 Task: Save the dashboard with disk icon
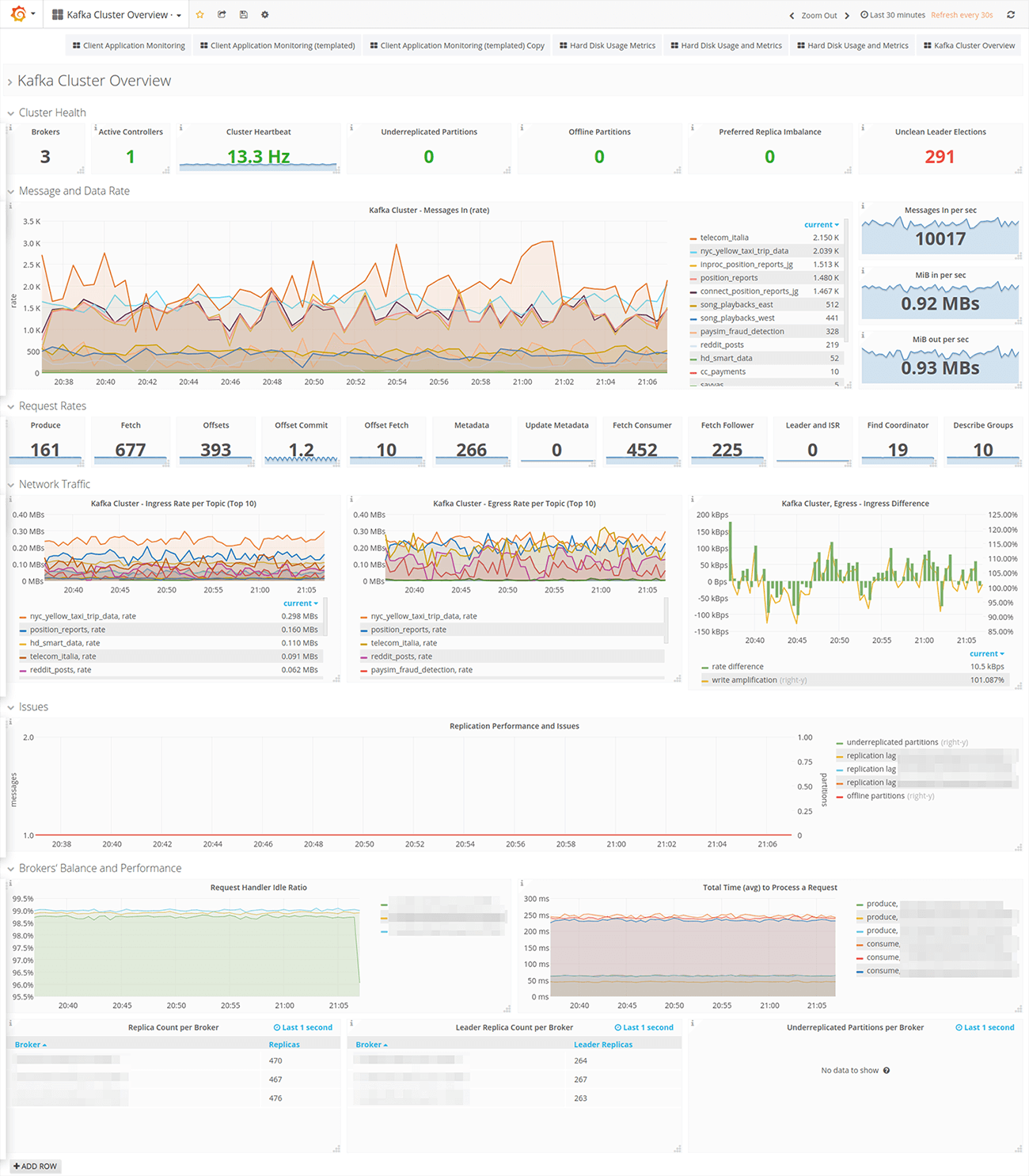pos(243,14)
